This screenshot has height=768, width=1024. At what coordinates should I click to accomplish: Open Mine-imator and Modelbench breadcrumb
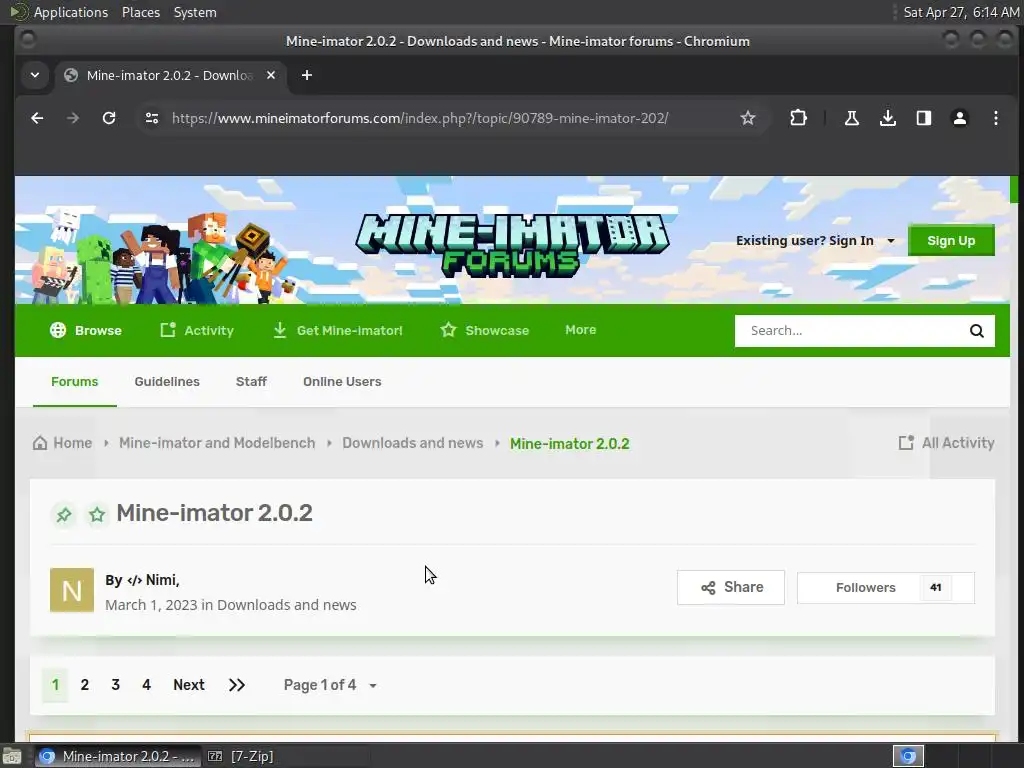[217, 443]
